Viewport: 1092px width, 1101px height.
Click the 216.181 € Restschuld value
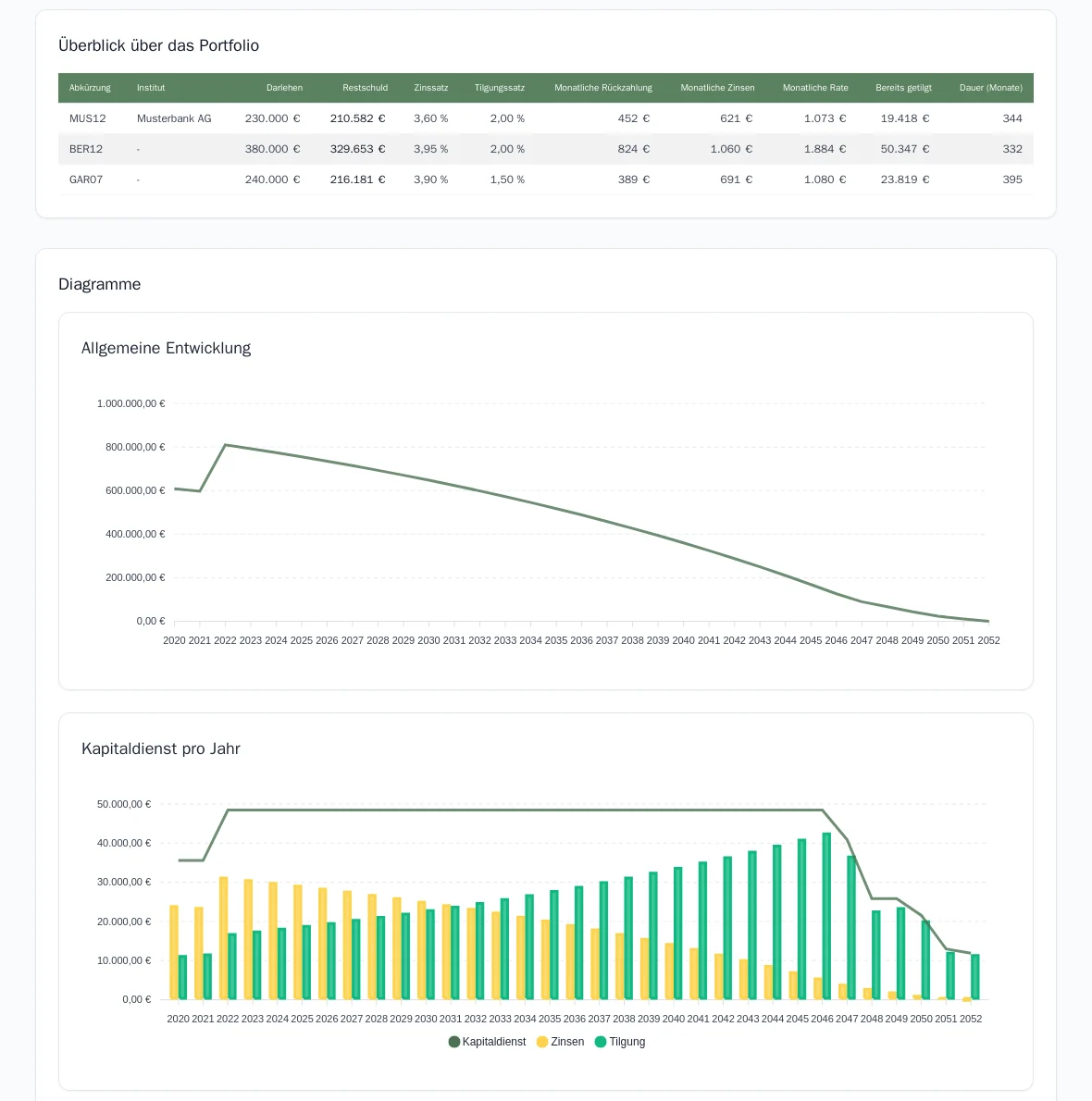[358, 179]
